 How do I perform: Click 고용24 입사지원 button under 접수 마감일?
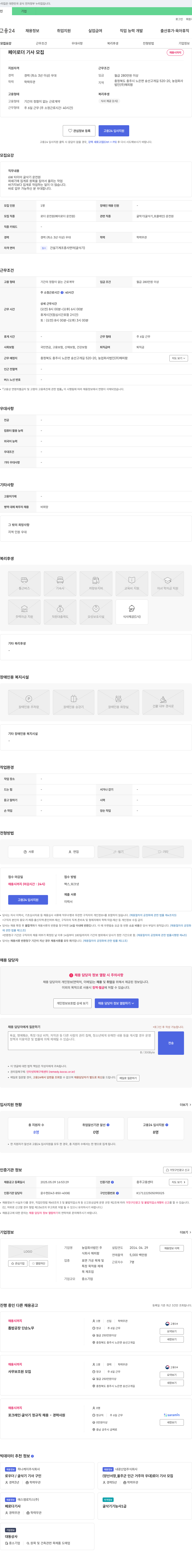tap(28, 900)
